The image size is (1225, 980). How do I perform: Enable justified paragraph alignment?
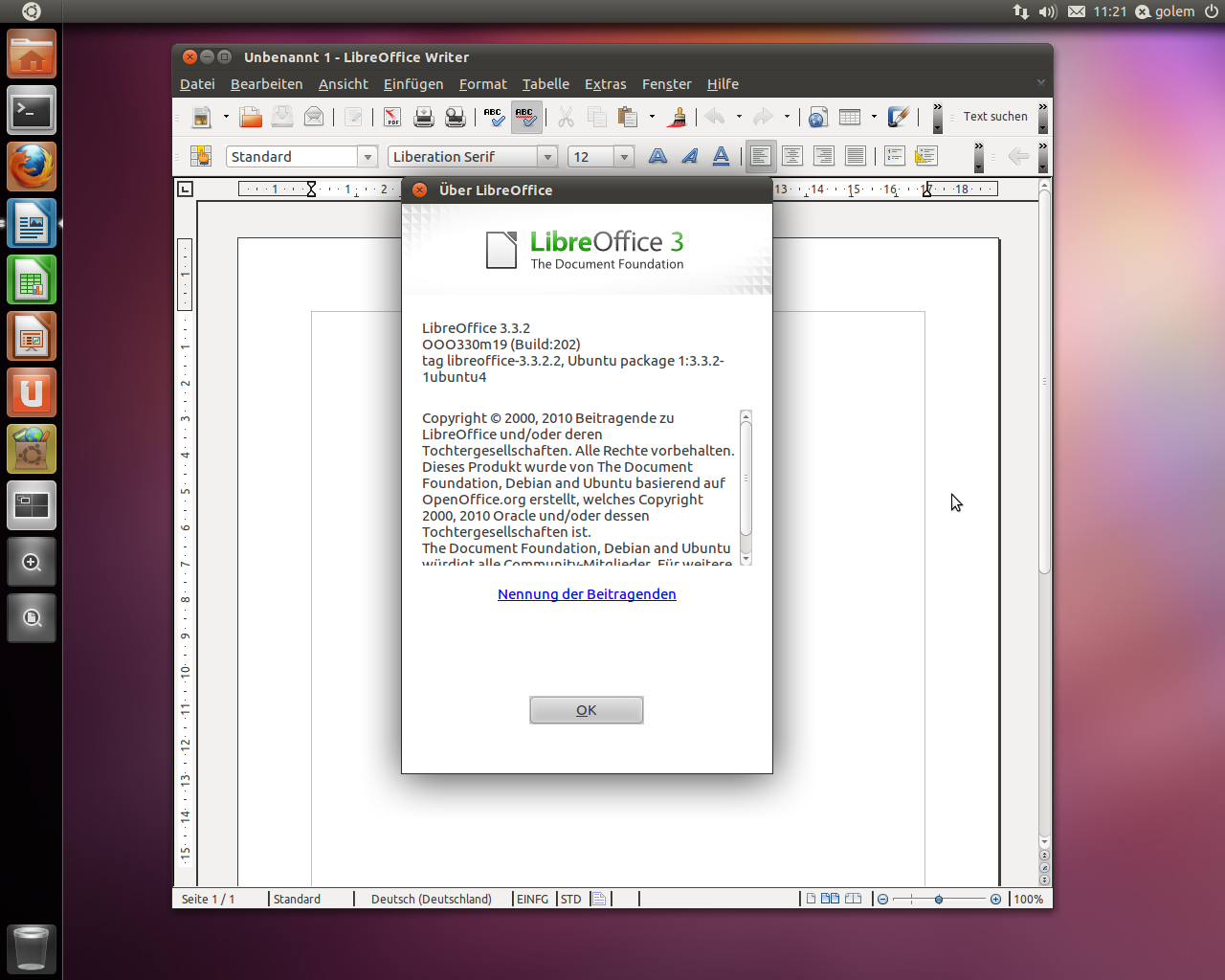(x=856, y=156)
